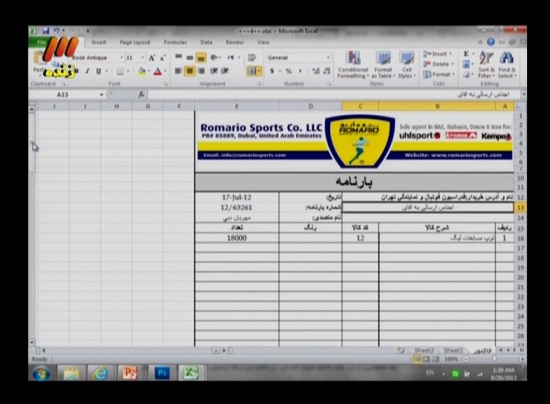Screen dimensions: 550x404
Task: Expand the Name Box dropdown showing A13
Action: (101, 95)
